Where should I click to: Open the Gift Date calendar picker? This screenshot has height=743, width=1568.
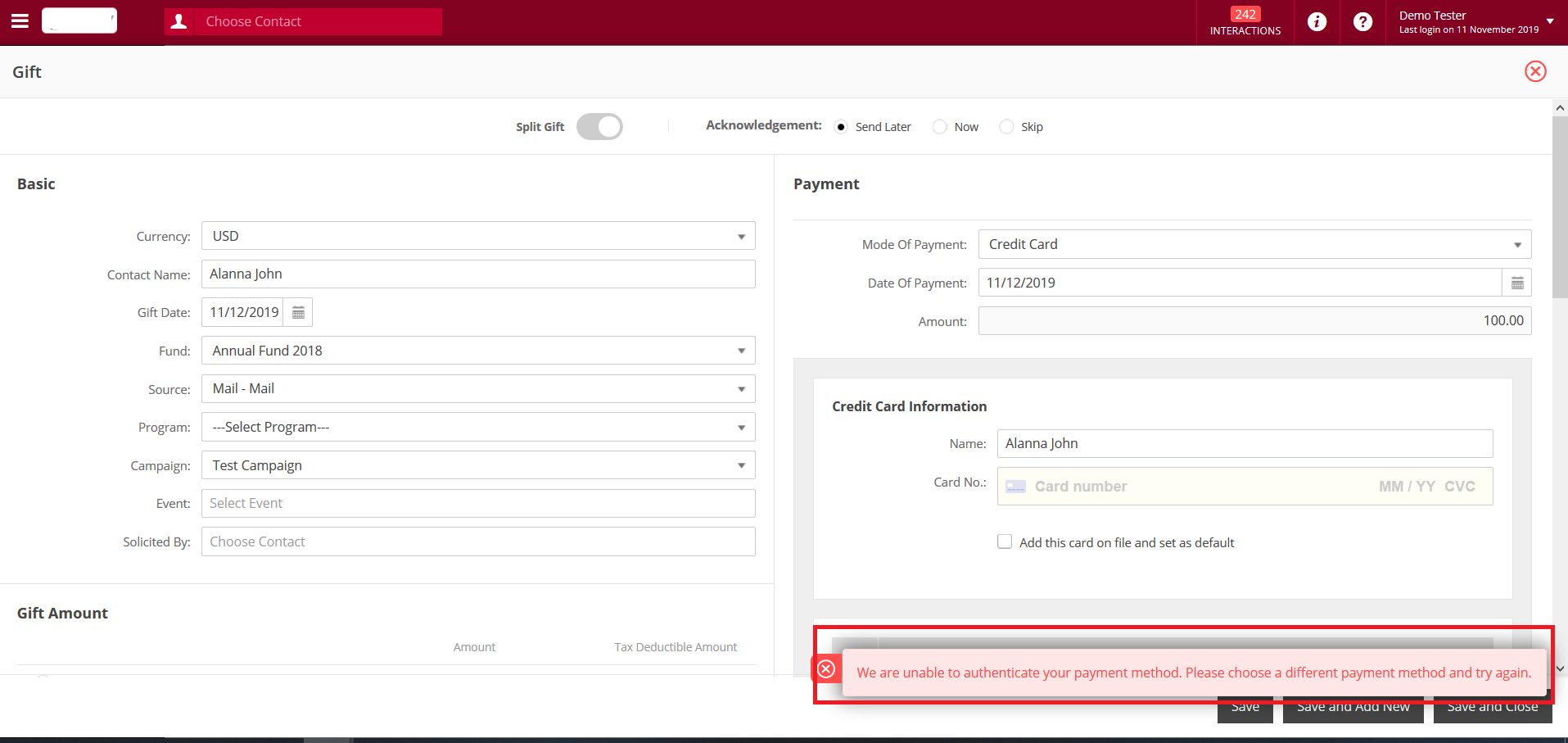[x=298, y=313]
